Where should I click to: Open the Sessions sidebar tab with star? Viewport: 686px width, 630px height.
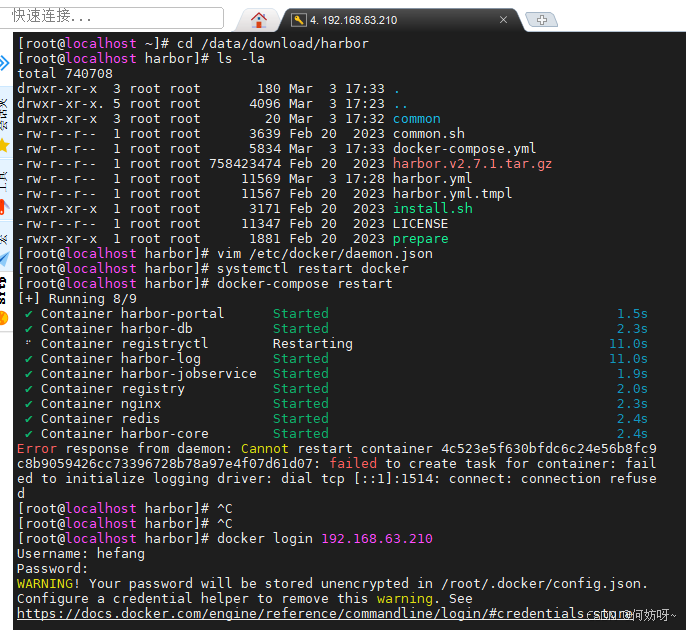[x=4, y=122]
